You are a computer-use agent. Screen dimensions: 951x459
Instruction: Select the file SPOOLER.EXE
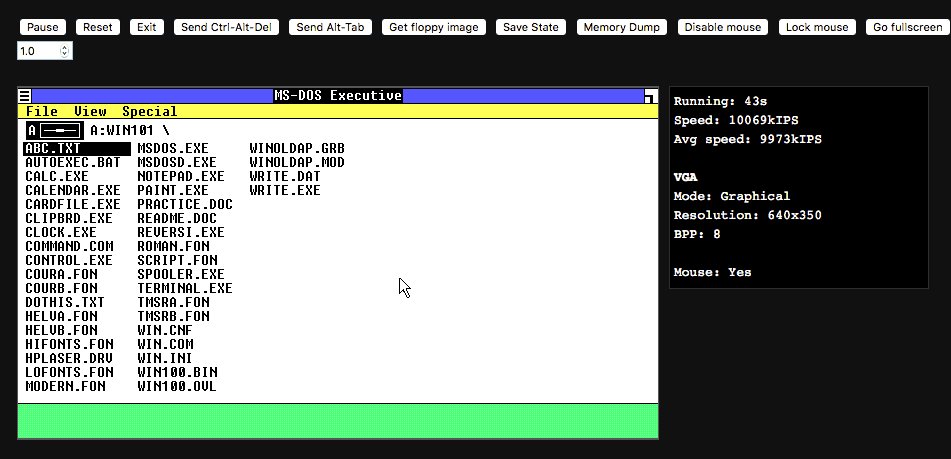[181, 274]
